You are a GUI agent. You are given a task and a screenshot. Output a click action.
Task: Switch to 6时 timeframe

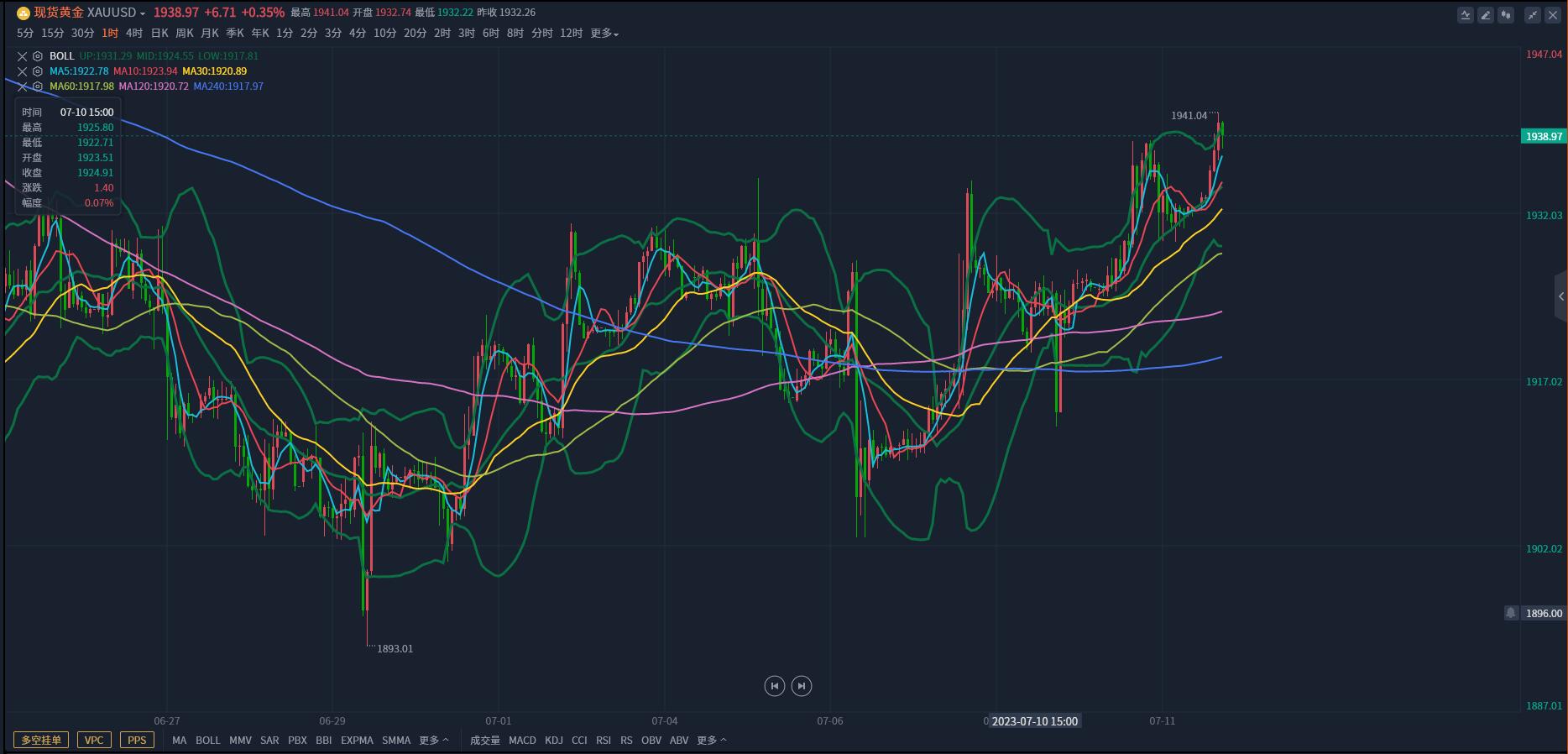[x=491, y=34]
